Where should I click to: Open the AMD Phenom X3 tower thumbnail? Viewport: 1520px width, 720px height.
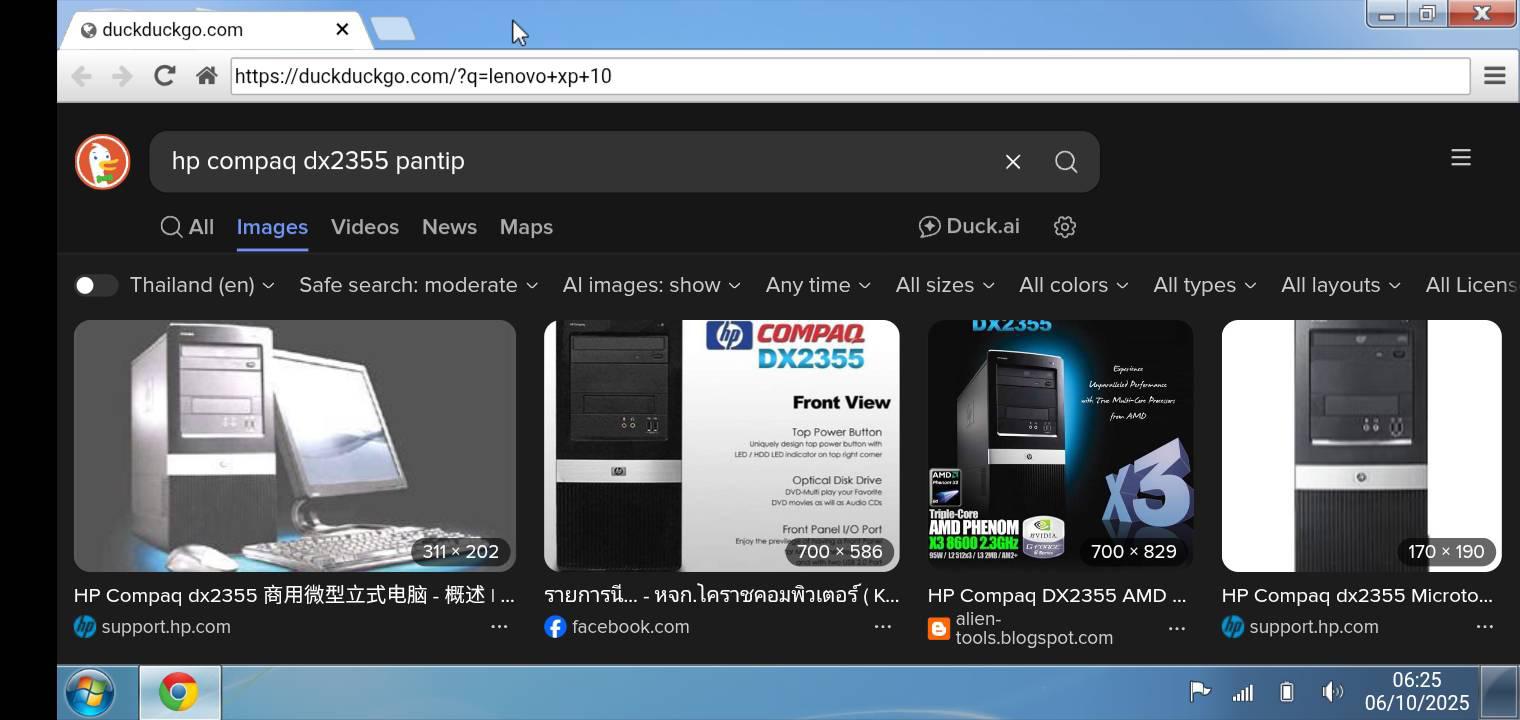pos(1061,446)
